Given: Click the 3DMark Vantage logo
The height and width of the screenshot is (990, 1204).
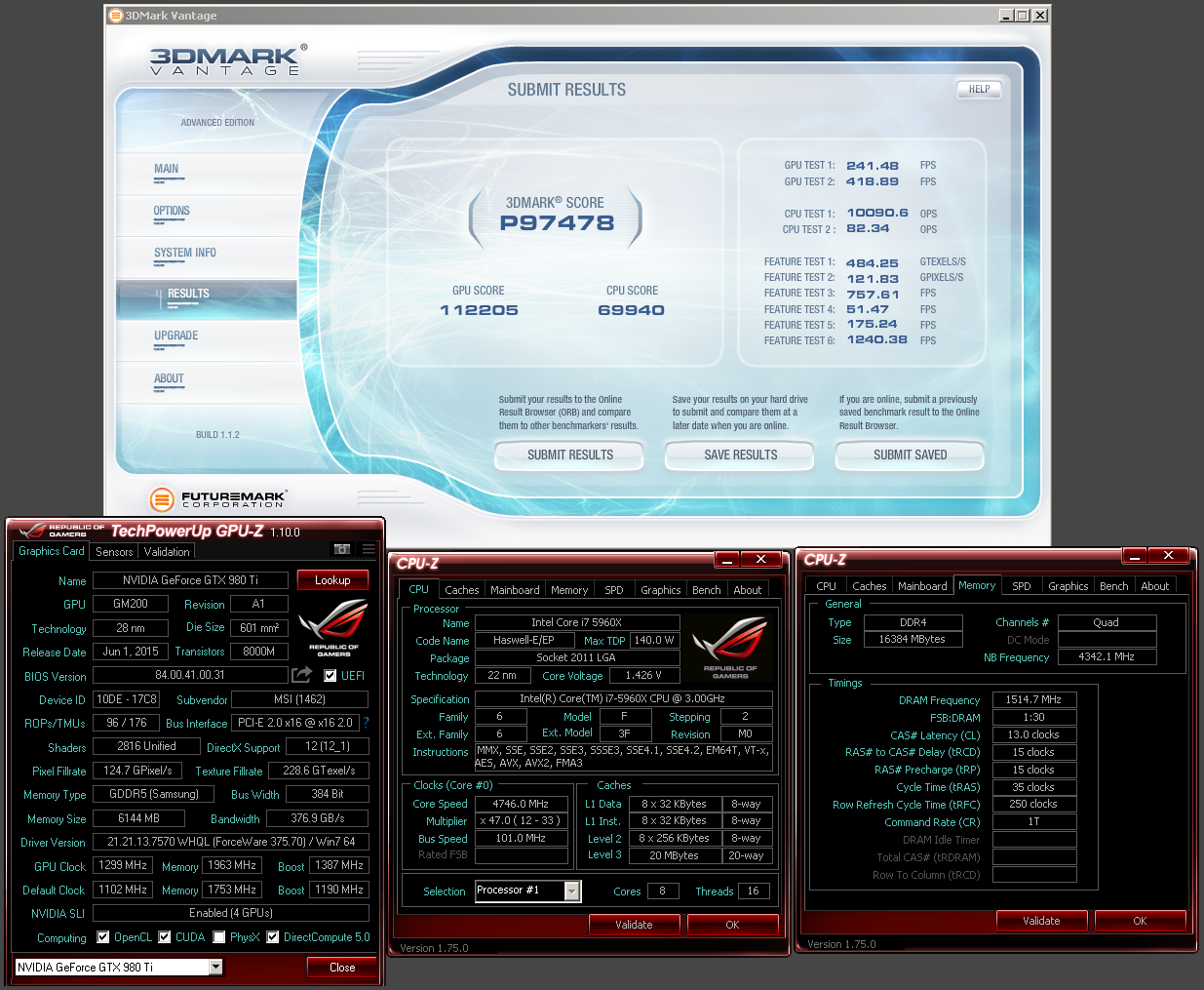Looking at the screenshot, I should (229, 60).
